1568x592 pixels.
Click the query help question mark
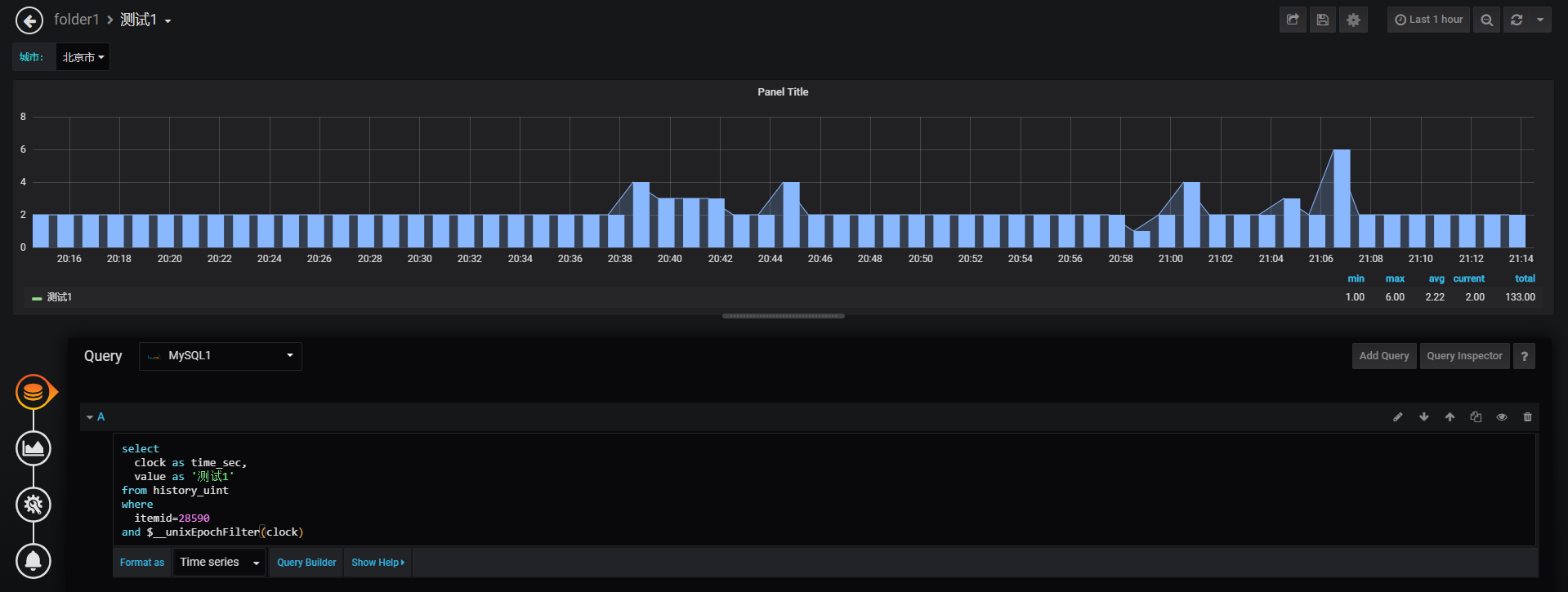tap(1524, 356)
